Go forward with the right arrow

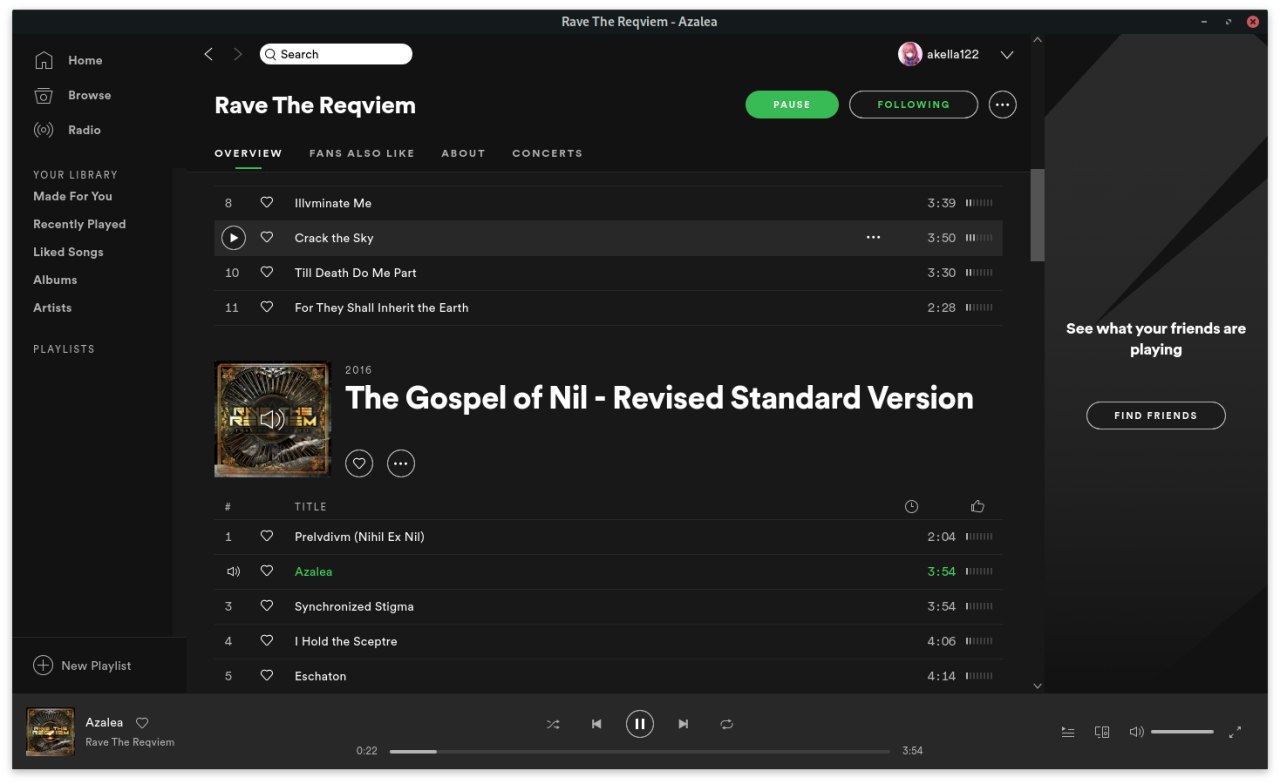[237, 54]
